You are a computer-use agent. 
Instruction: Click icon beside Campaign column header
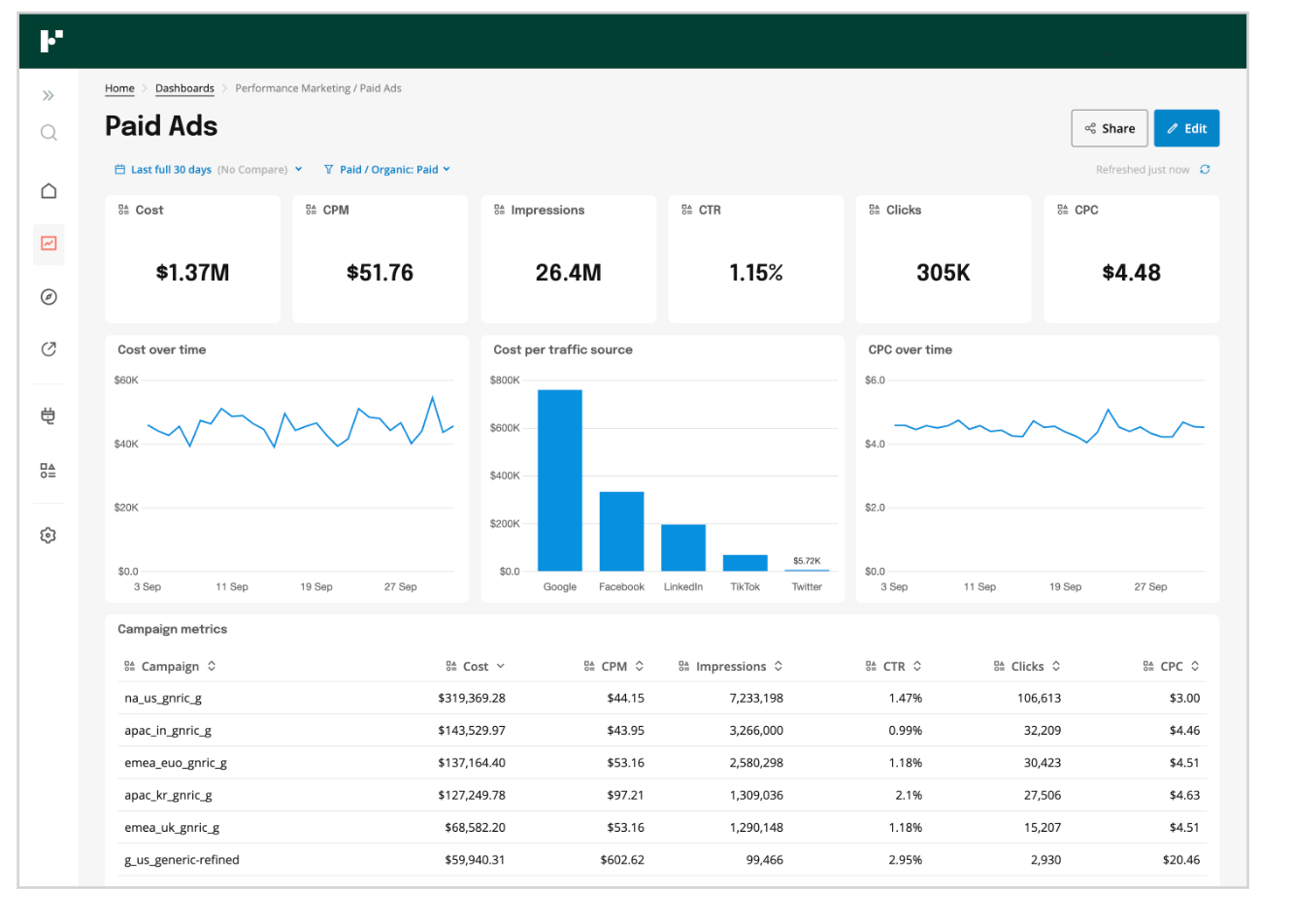click(129, 667)
